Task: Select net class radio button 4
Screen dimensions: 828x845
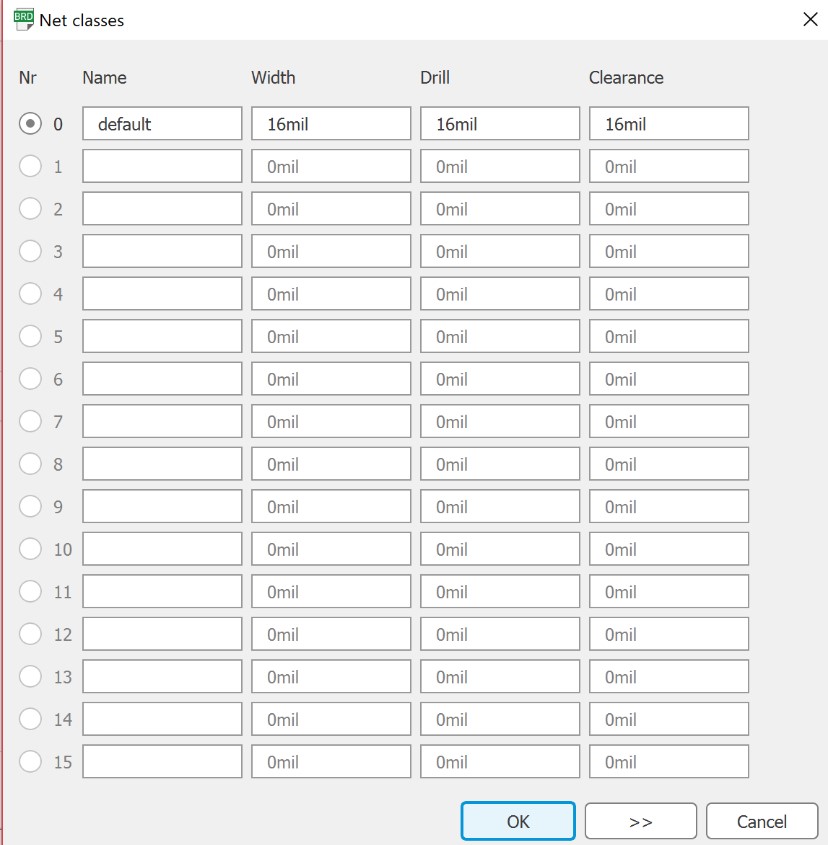Action: [x=30, y=294]
